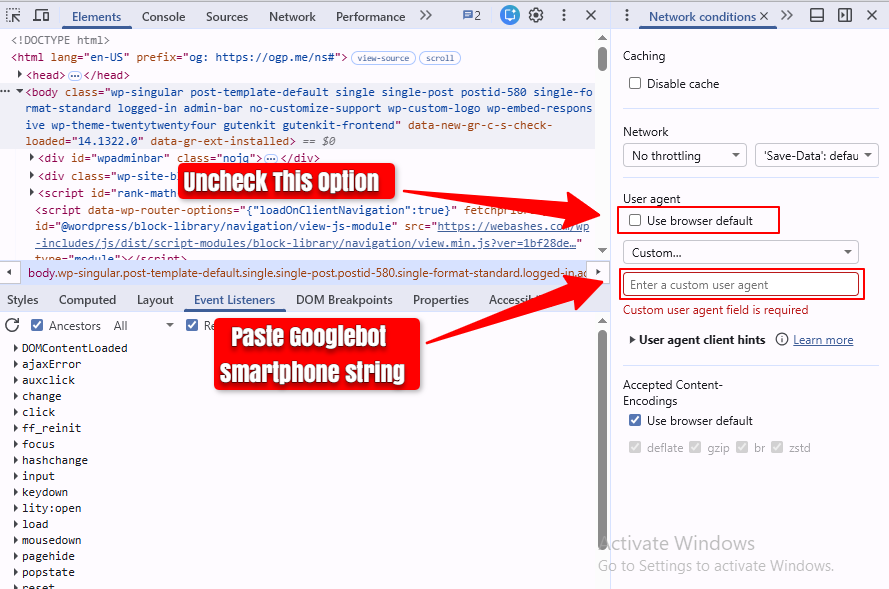Screen dimensions: 889x589
Task: Switch to the Network tab
Action: pos(292,16)
